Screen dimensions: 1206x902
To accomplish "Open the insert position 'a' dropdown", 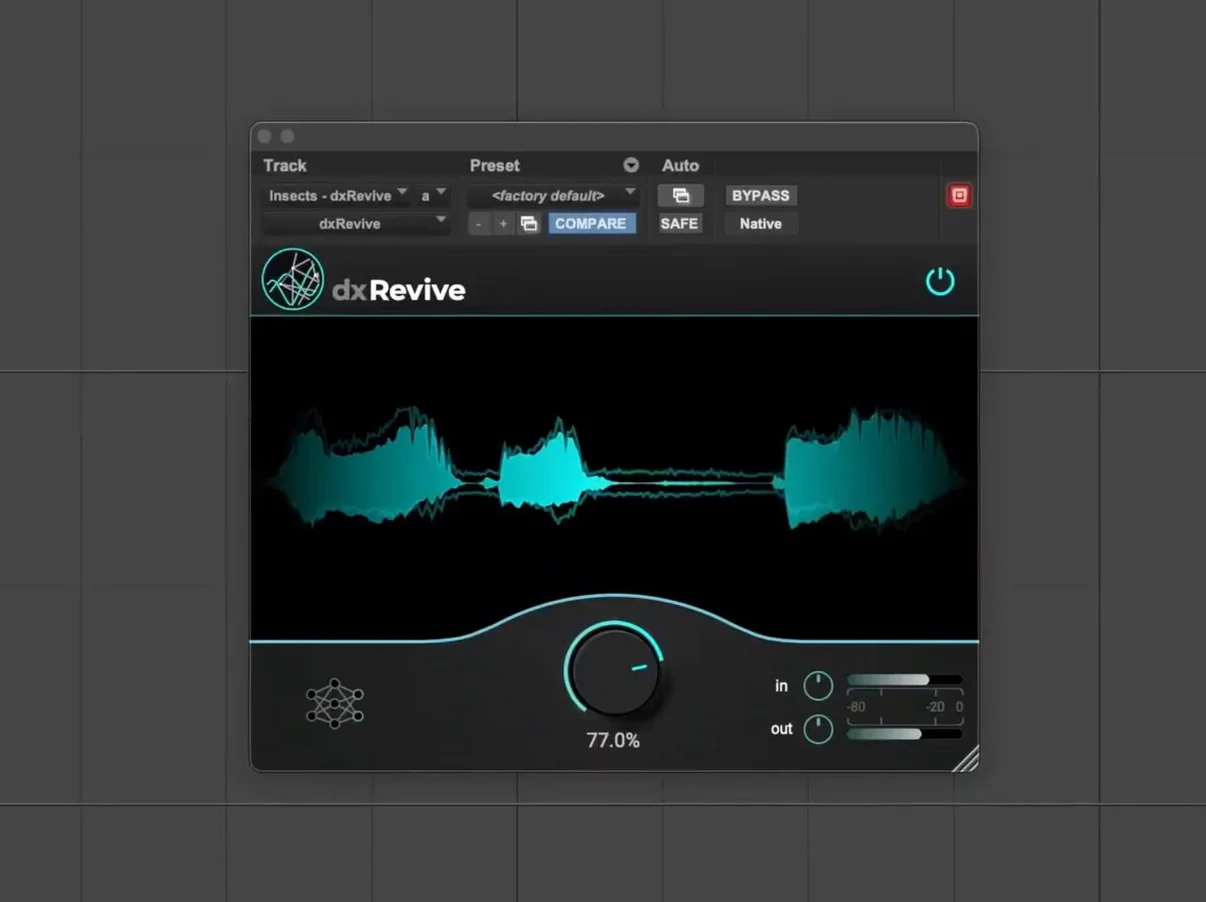I will click(x=433, y=196).
